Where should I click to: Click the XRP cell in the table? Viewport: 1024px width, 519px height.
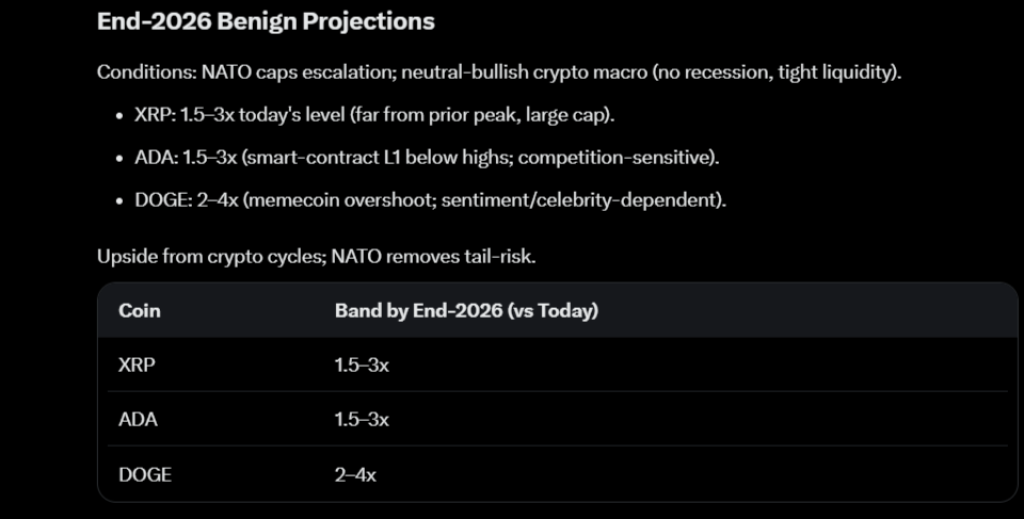[138, 365]
